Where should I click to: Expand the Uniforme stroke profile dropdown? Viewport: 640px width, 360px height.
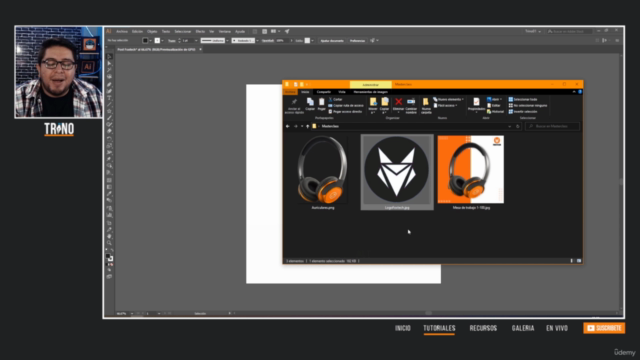tap(227, 40)
